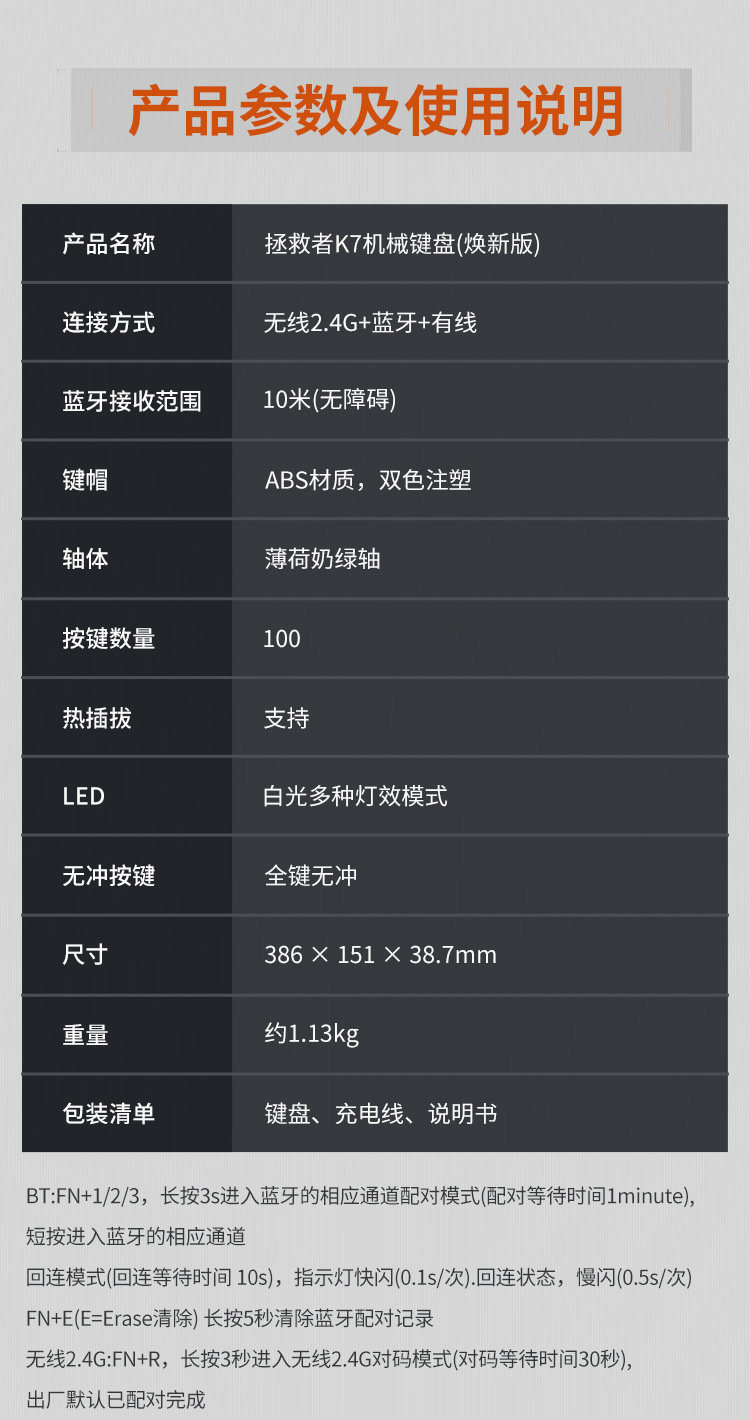
Task: Click the FN+E(E=Erase清除) instruction line
Action: click(x=230, y=1318)
